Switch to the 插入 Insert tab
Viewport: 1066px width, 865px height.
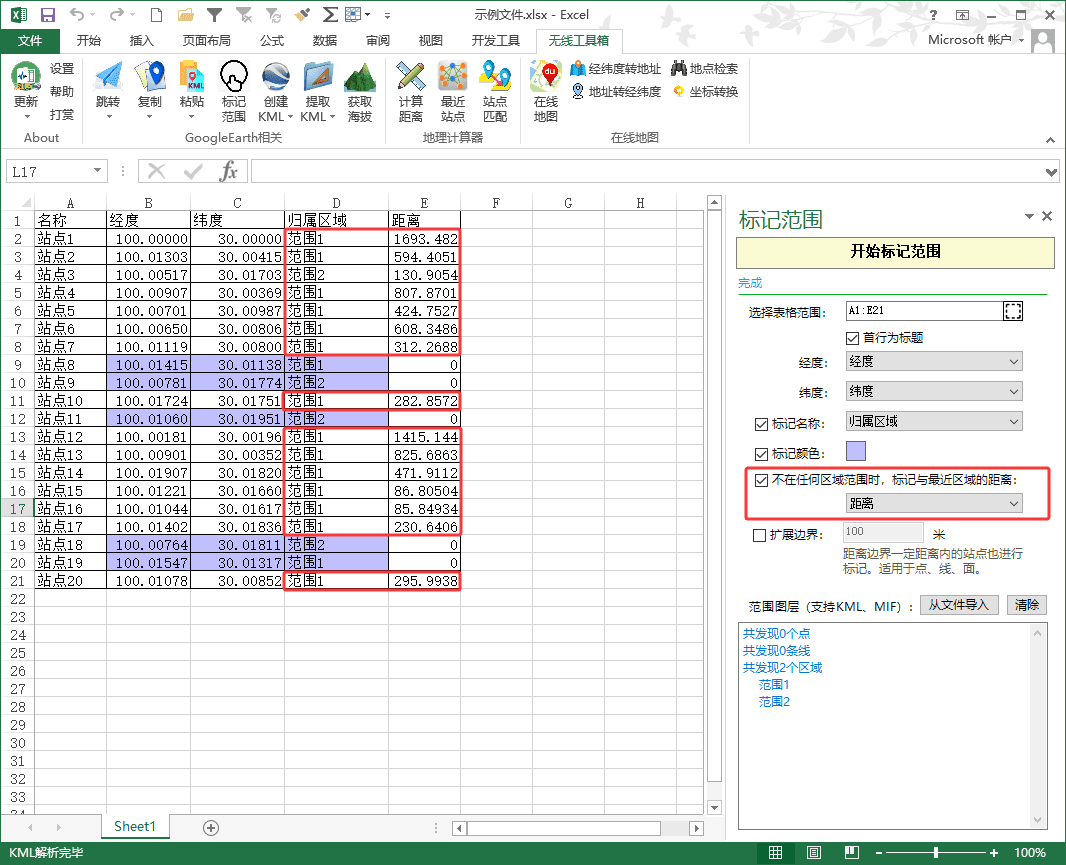pos(141,41)
